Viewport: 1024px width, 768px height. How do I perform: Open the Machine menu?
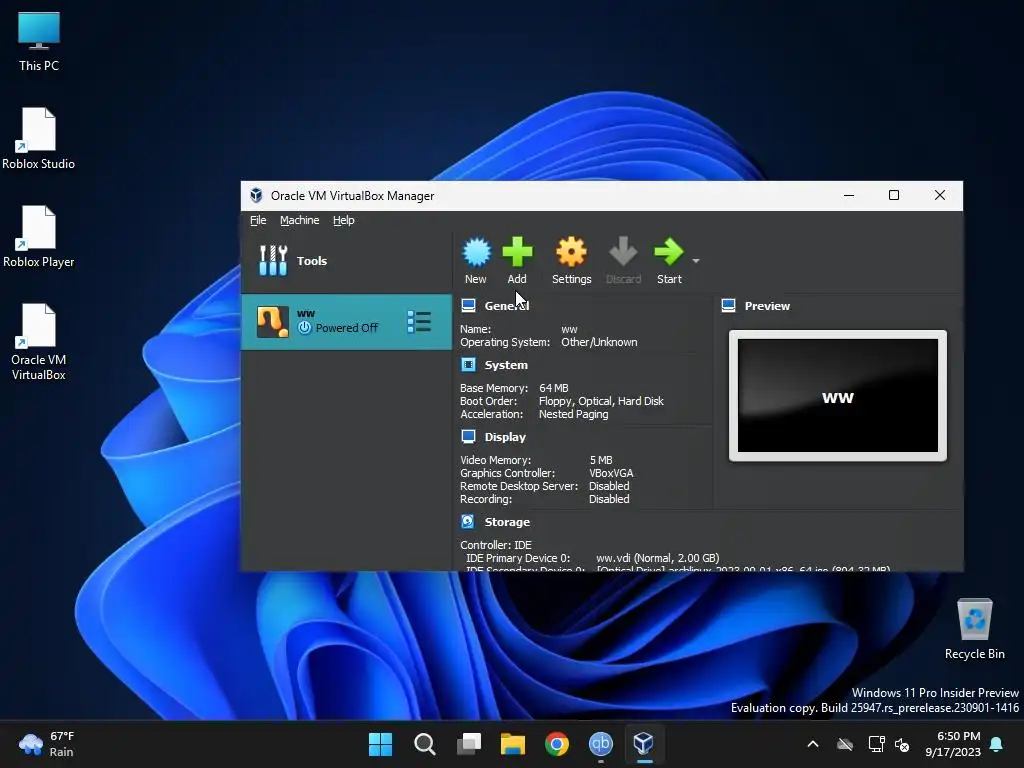(300, 220)
